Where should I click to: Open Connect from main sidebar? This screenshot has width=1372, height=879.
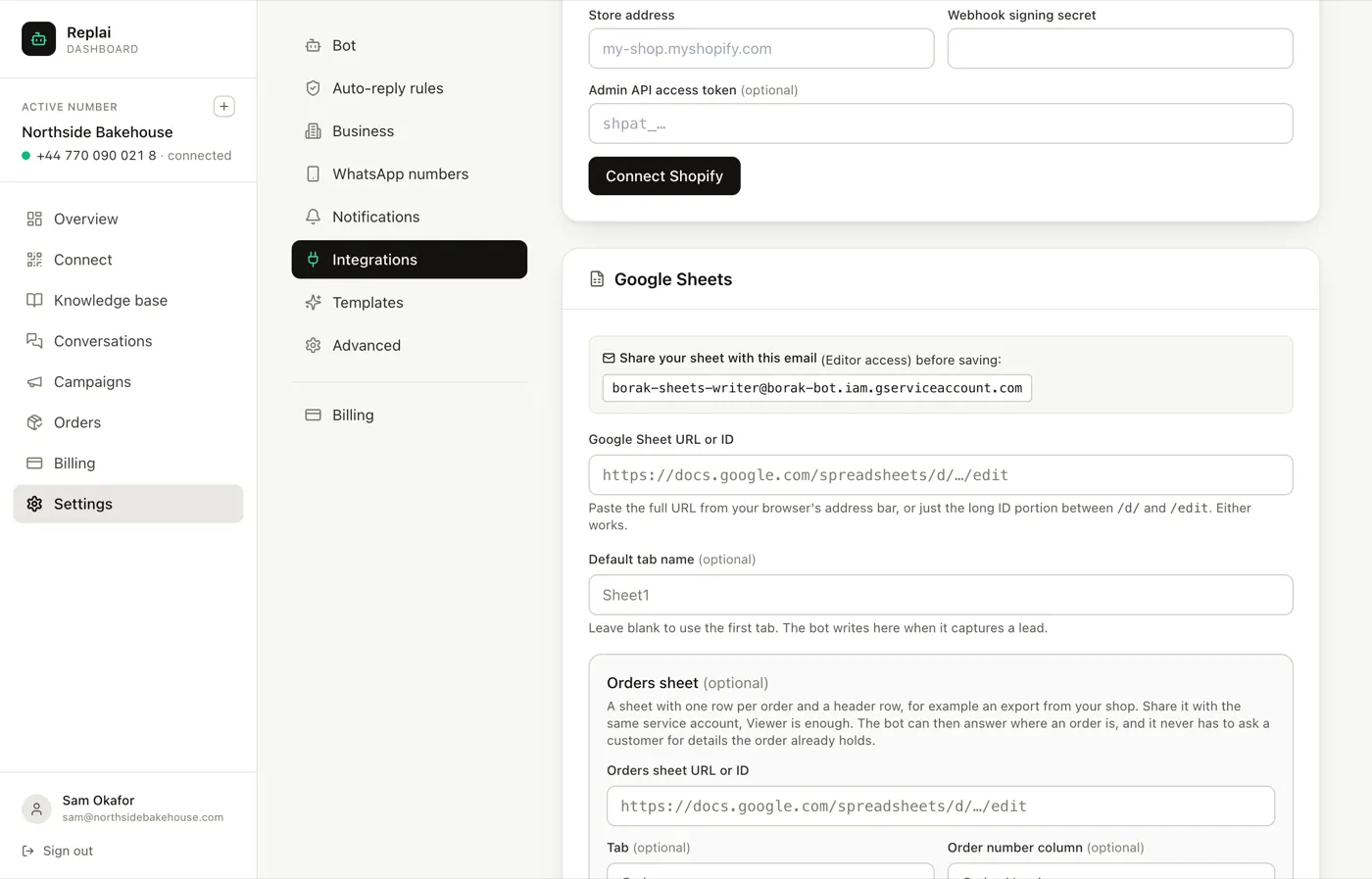[x=128, y=260]
